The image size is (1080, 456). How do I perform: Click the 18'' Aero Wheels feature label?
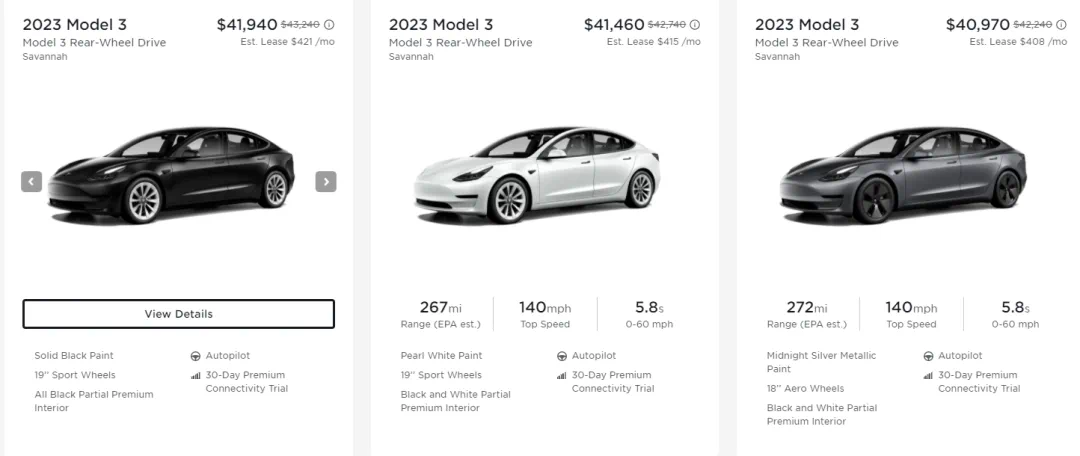[805, 388]
